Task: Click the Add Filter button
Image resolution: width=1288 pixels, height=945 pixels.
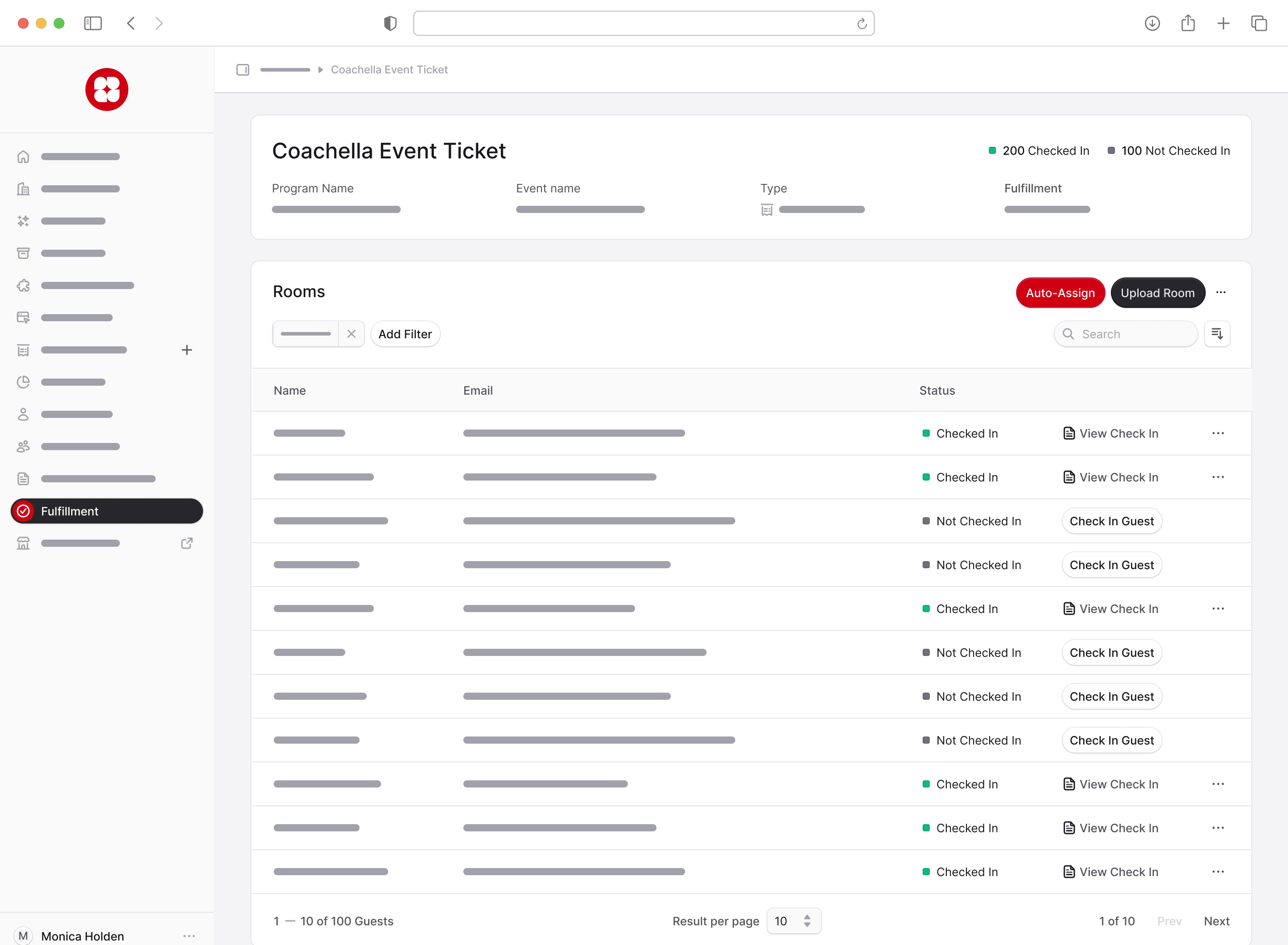Action: (x=405, y=334)
